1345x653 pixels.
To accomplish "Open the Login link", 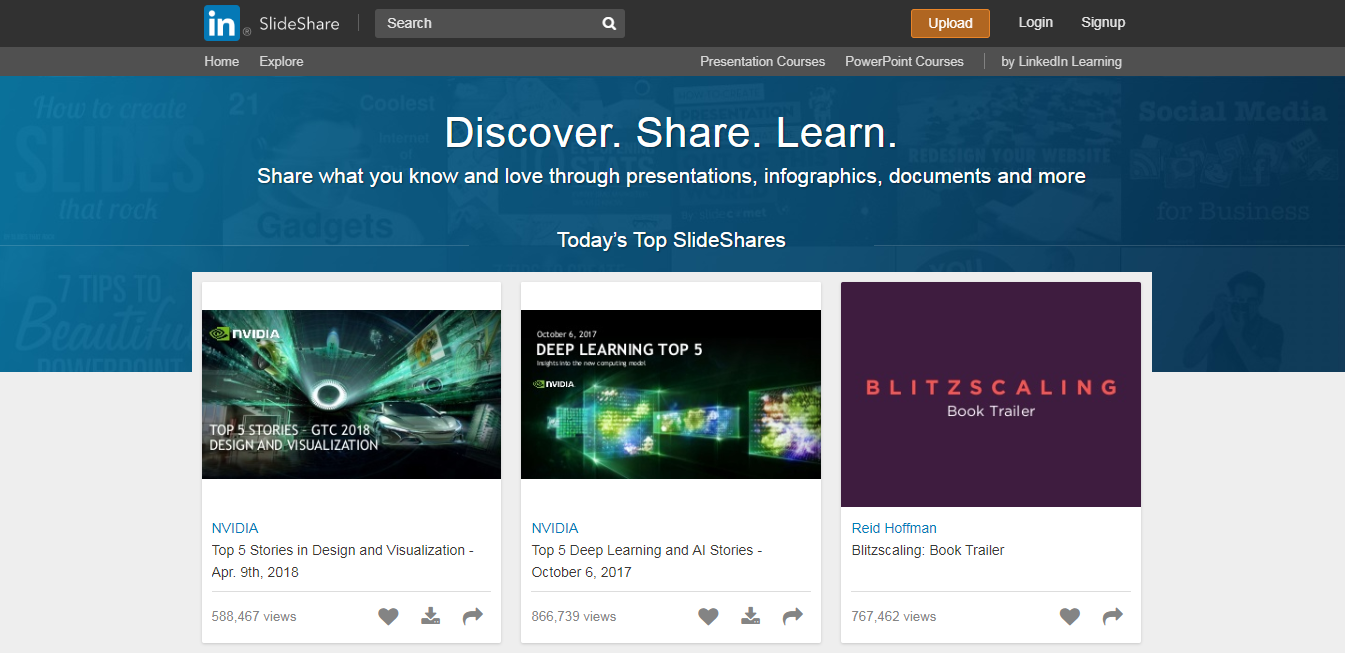I will click(x=1035, y=22).
